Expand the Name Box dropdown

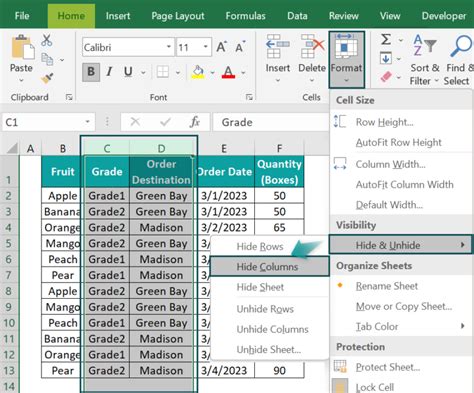[87, 122]
